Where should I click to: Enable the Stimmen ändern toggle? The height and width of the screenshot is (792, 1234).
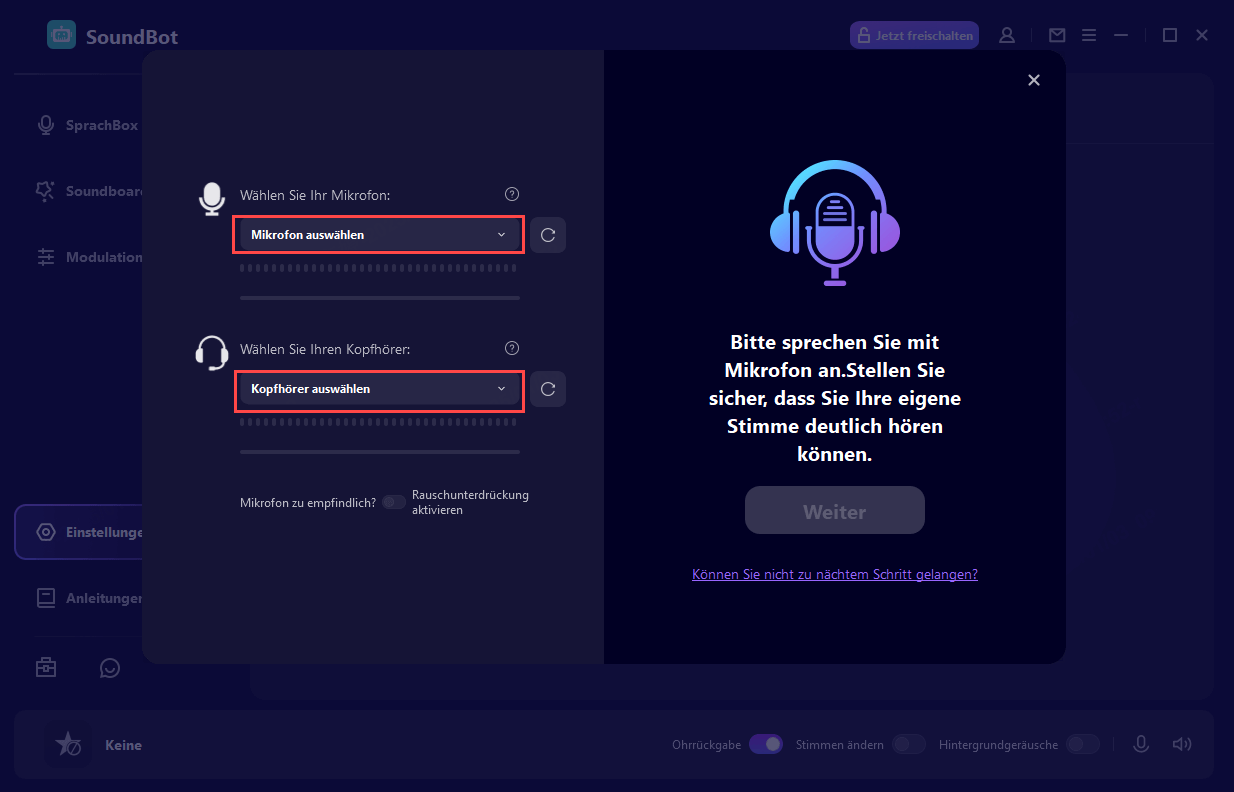coord(908,744)
